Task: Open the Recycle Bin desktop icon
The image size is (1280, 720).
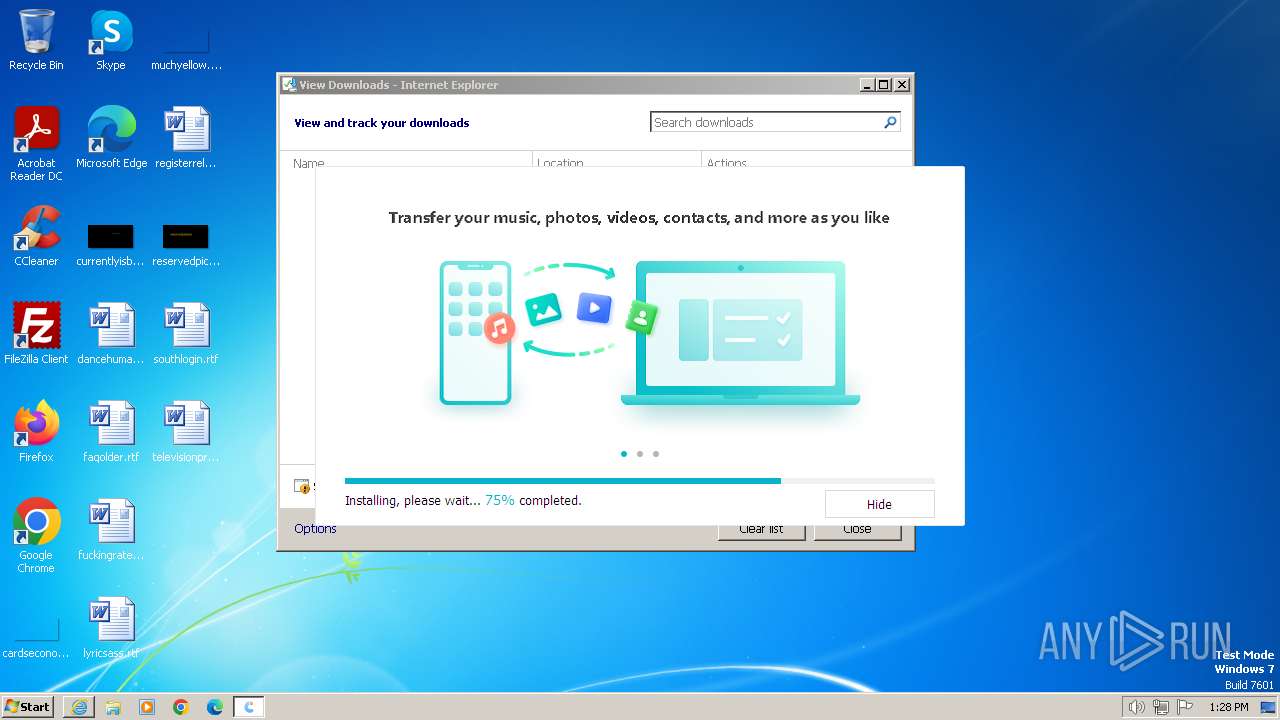Action: click(x=36, y=40)
